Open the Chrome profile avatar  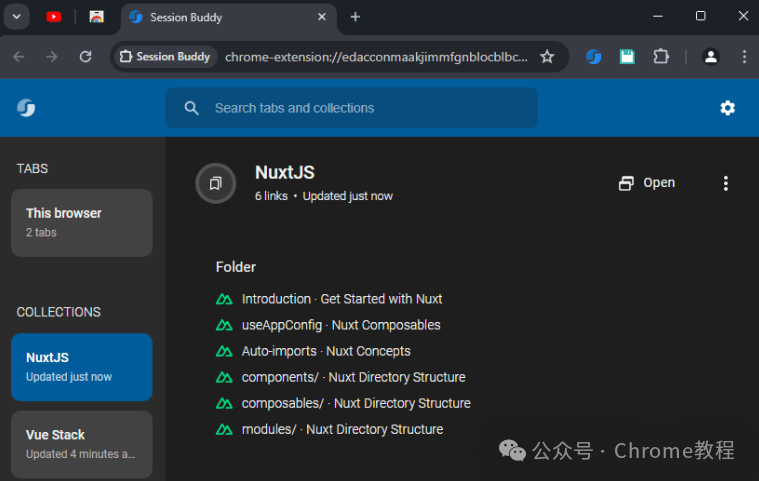pos(711,57)
